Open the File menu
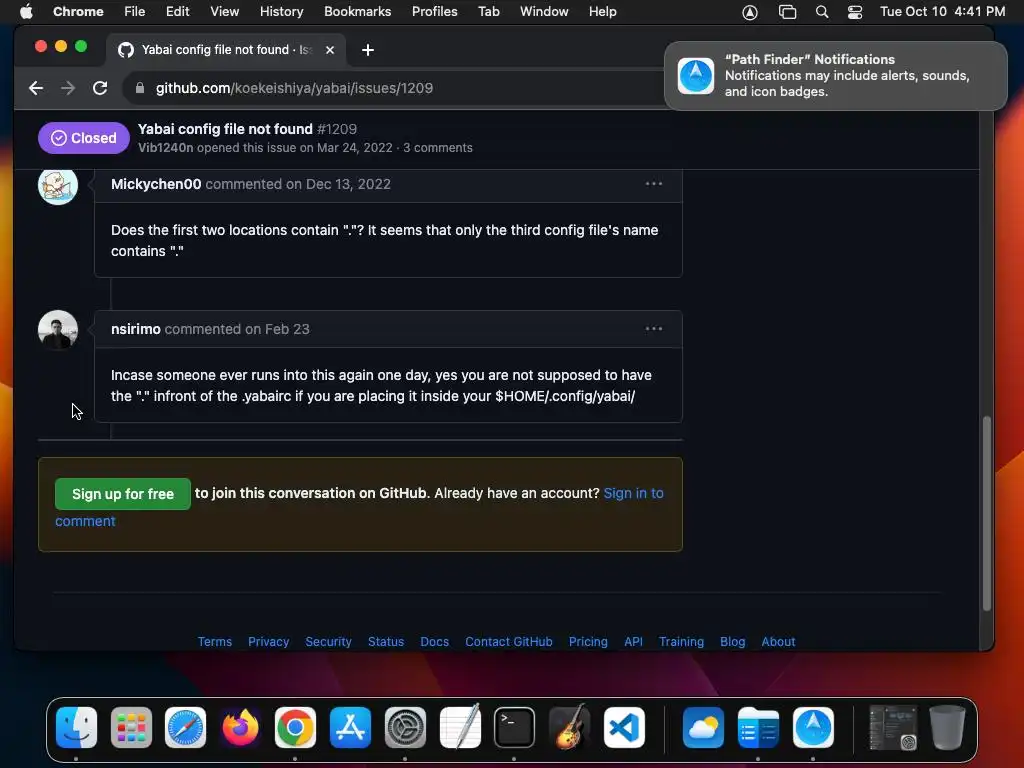 point(135,12)
